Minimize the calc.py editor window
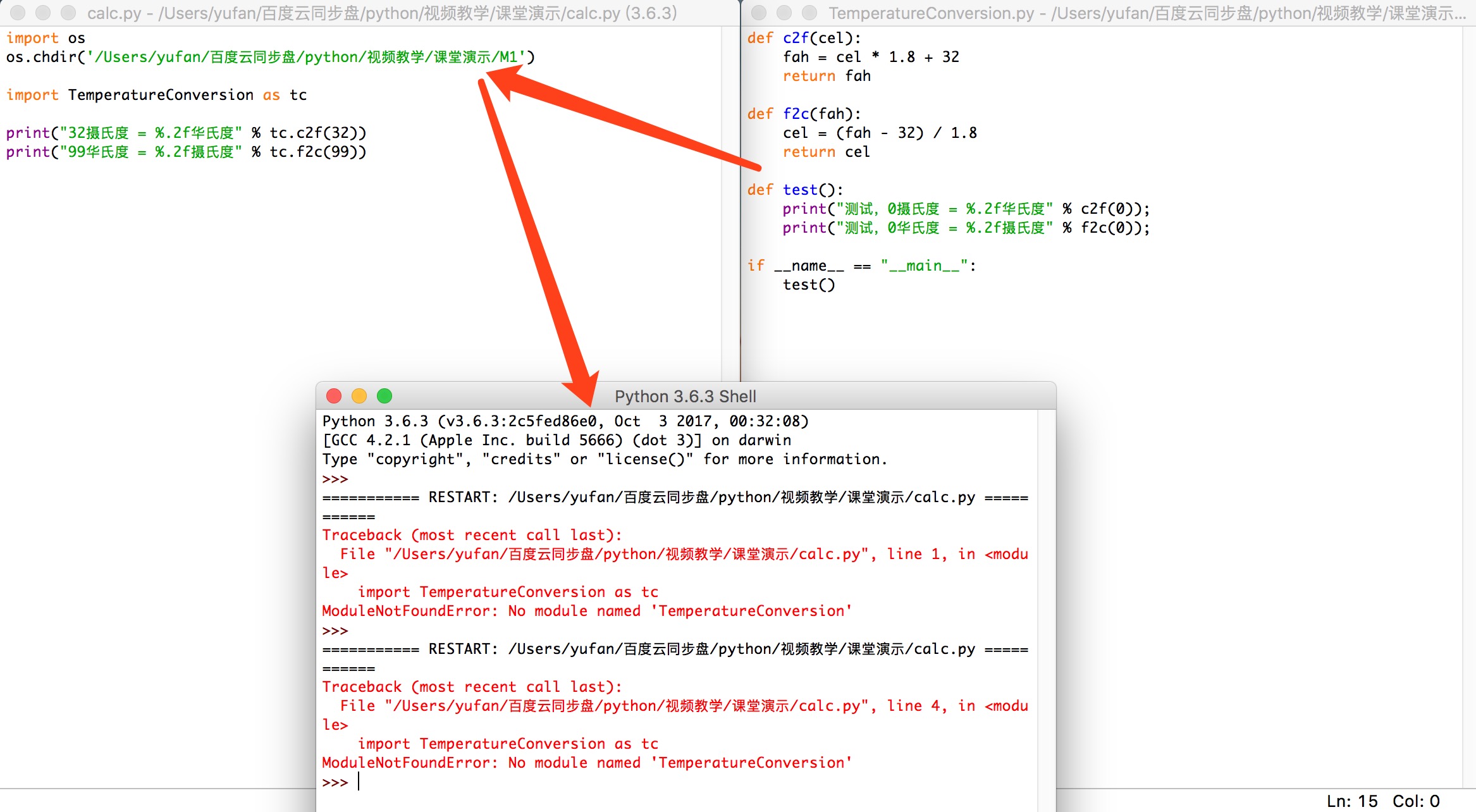Screen dimensions: 1476x812 tap(43, 13)
